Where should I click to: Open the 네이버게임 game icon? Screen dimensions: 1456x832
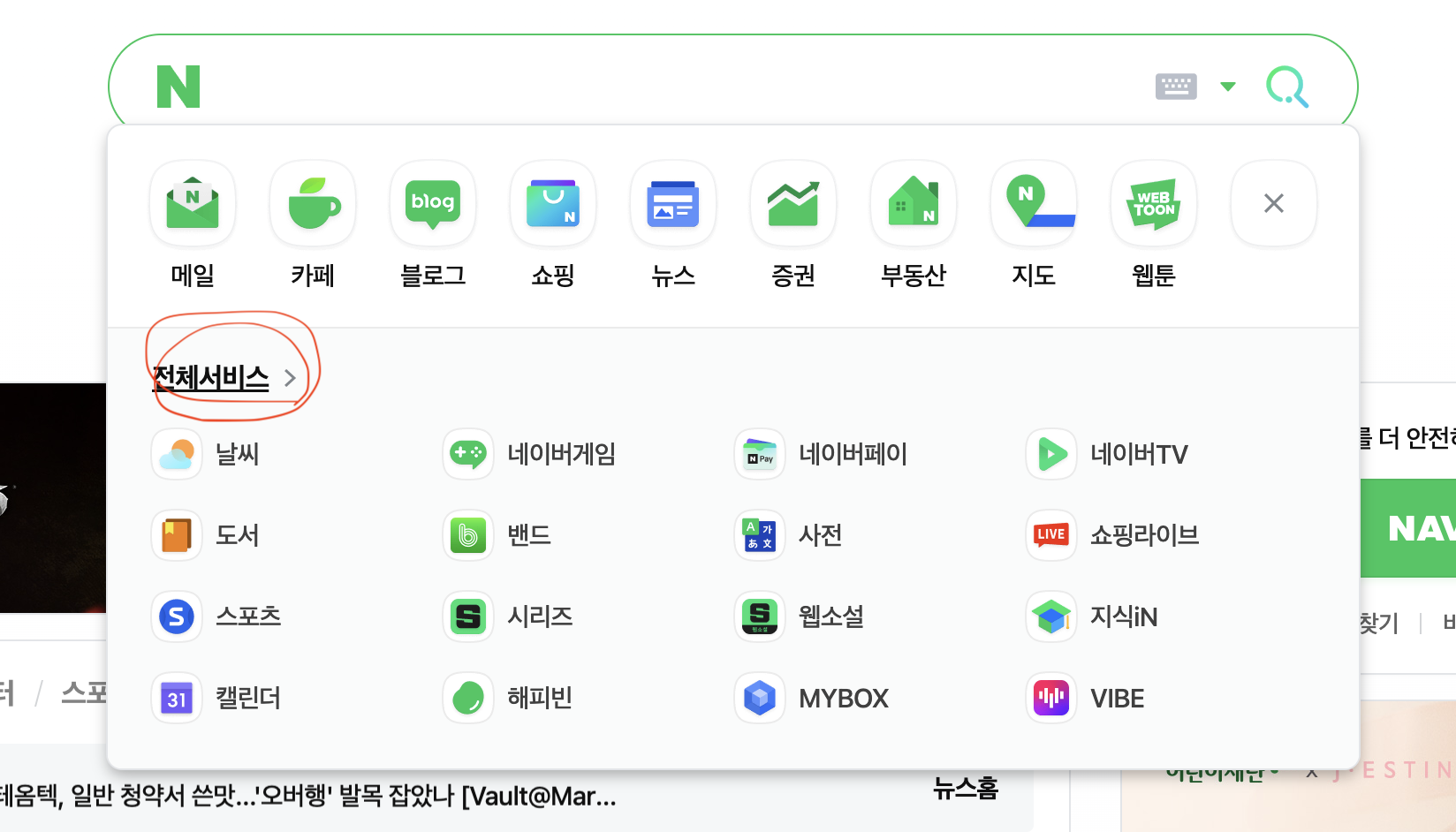[468, 454]
